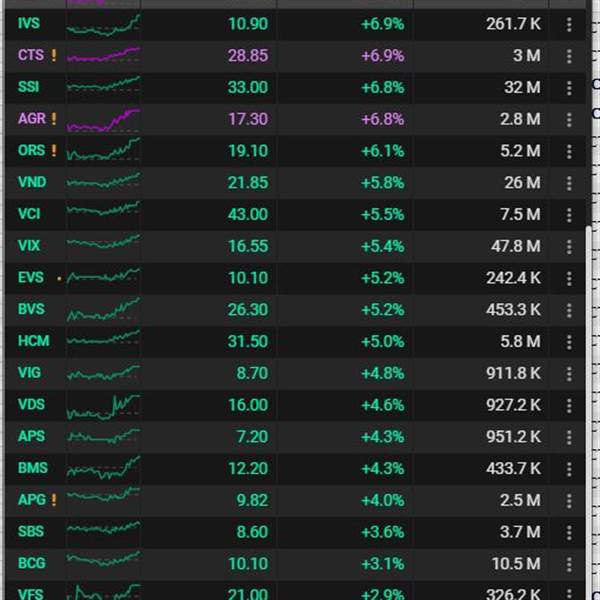
Task: Click the VCI mini price chart
Action: [x=103, y=209]
